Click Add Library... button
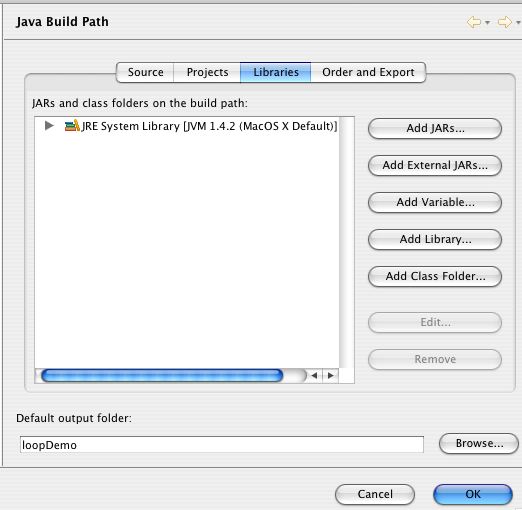The width and height of the screenshot is (522, 510). 435,239
